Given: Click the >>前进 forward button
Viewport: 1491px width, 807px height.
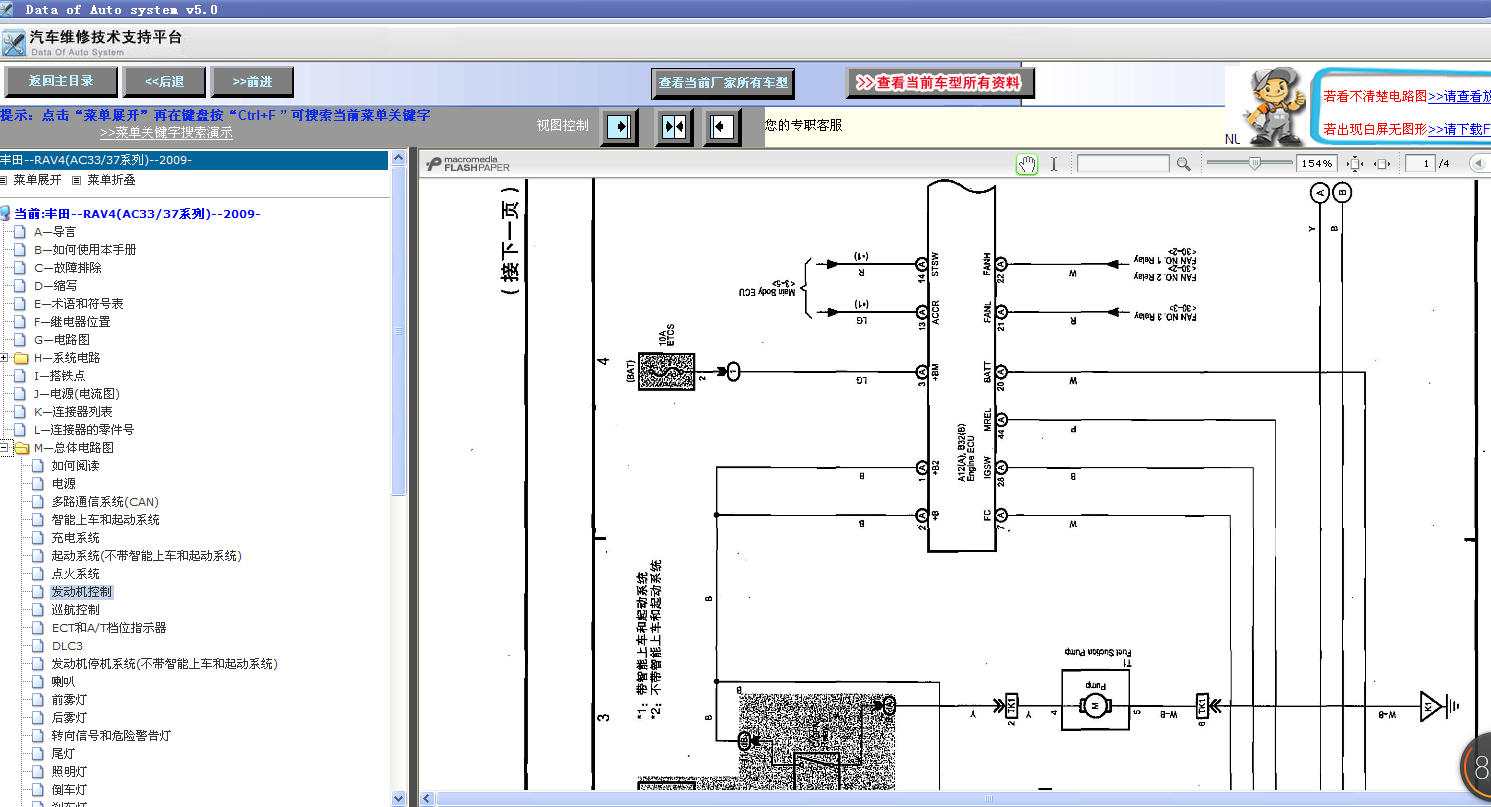Looking at the screenshot, I should point(252,82).
